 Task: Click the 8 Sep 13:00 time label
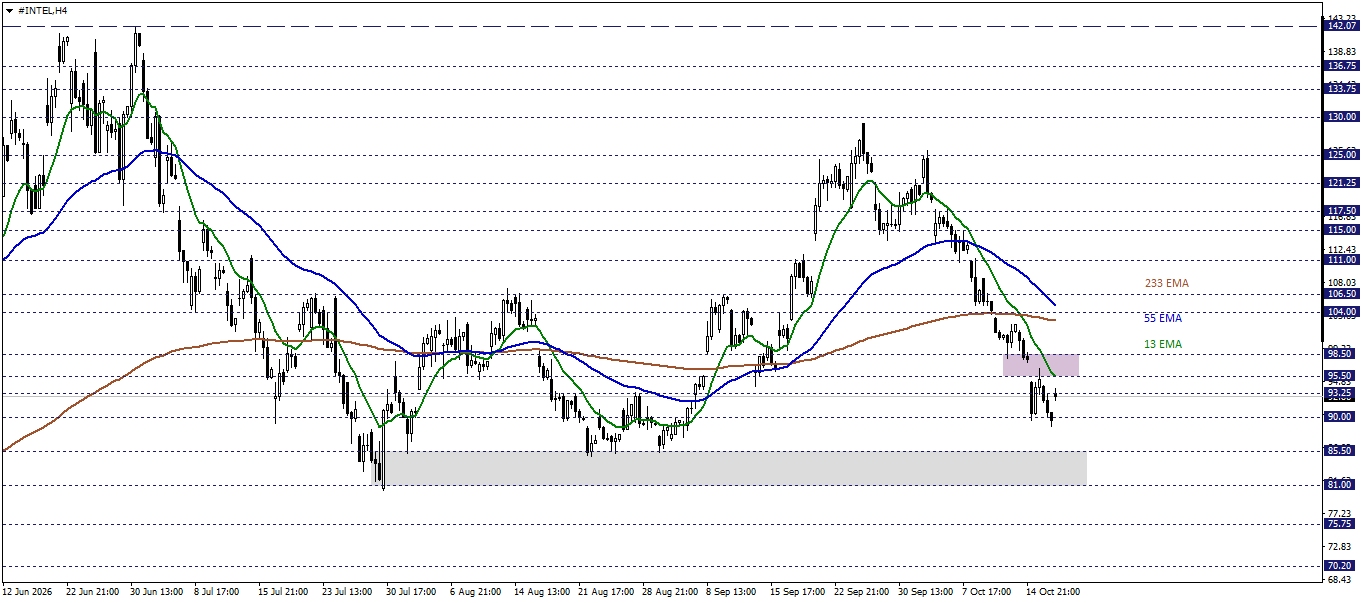732,592
